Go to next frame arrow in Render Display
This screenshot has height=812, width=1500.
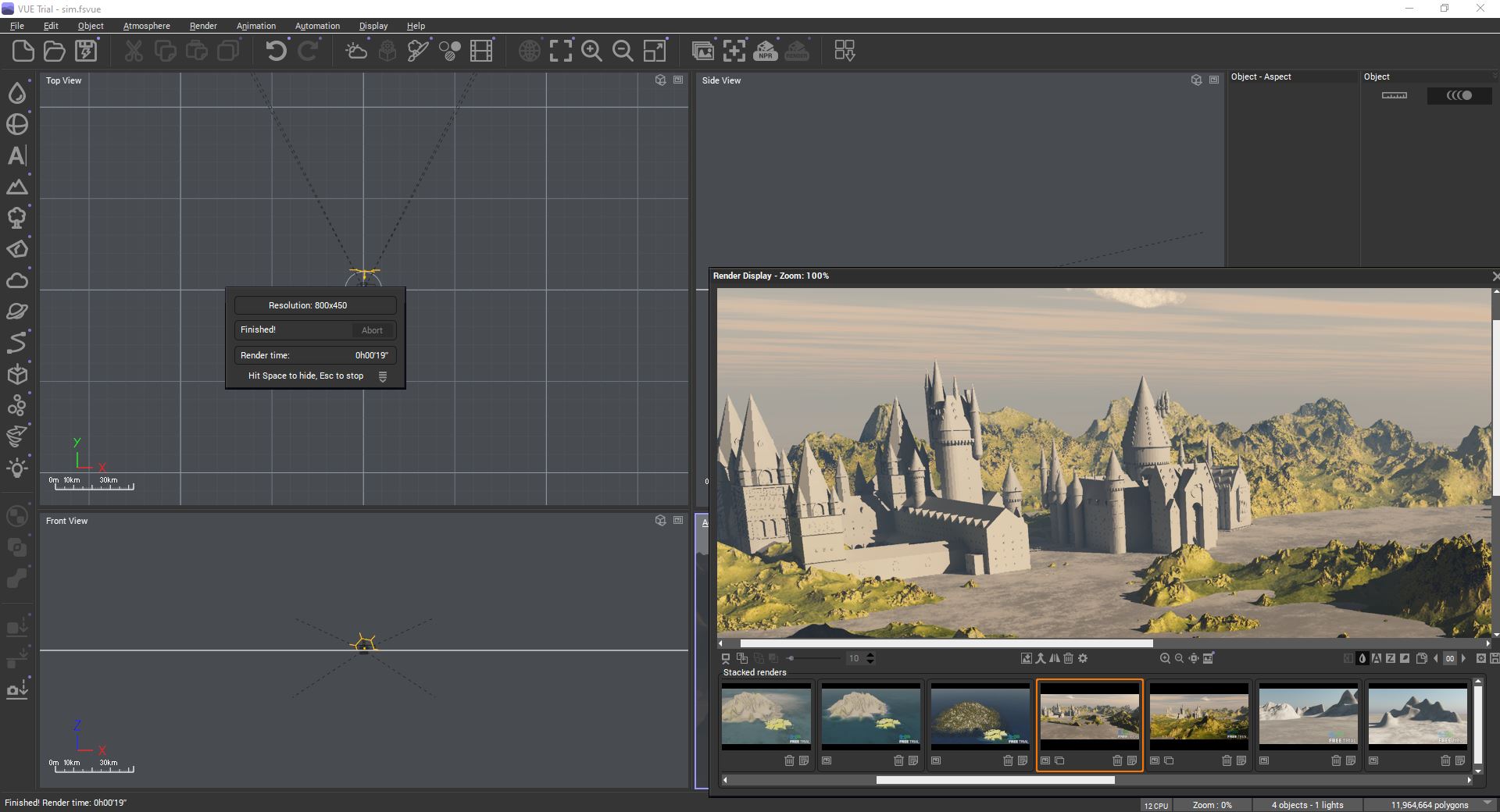pyautogui.click(x=1464, y=658)
